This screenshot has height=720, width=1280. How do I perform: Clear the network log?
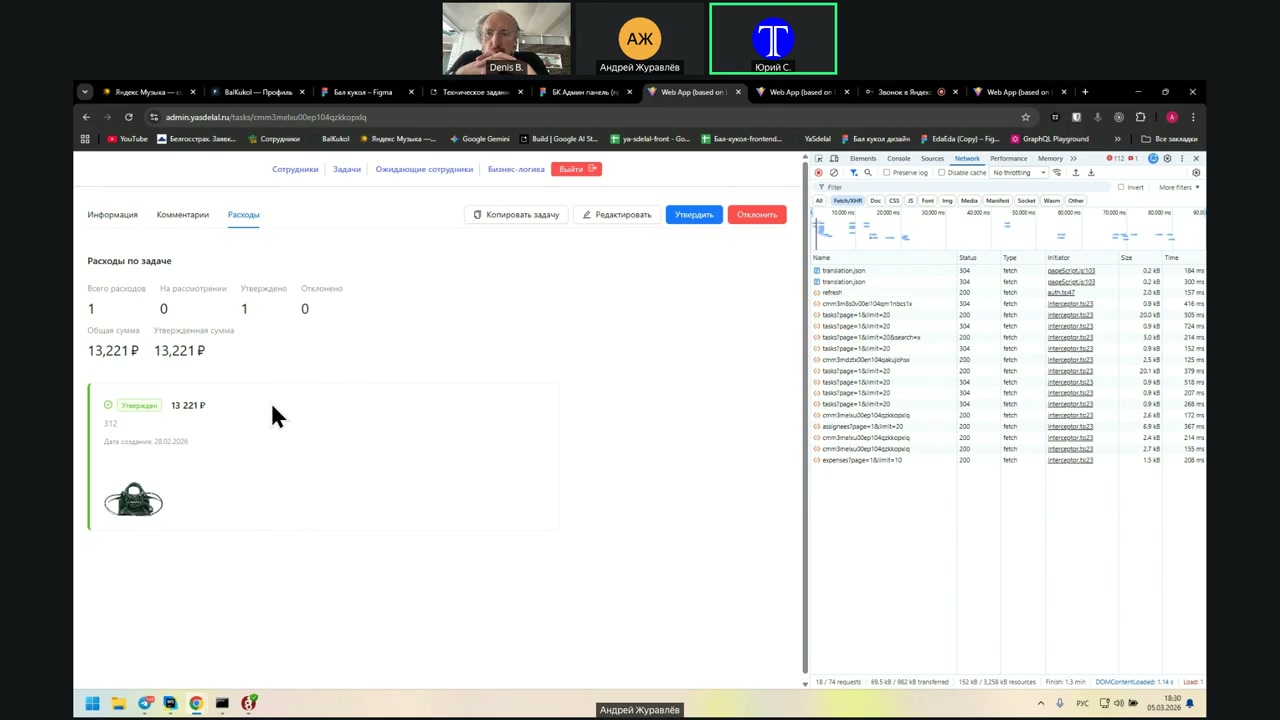834,173
